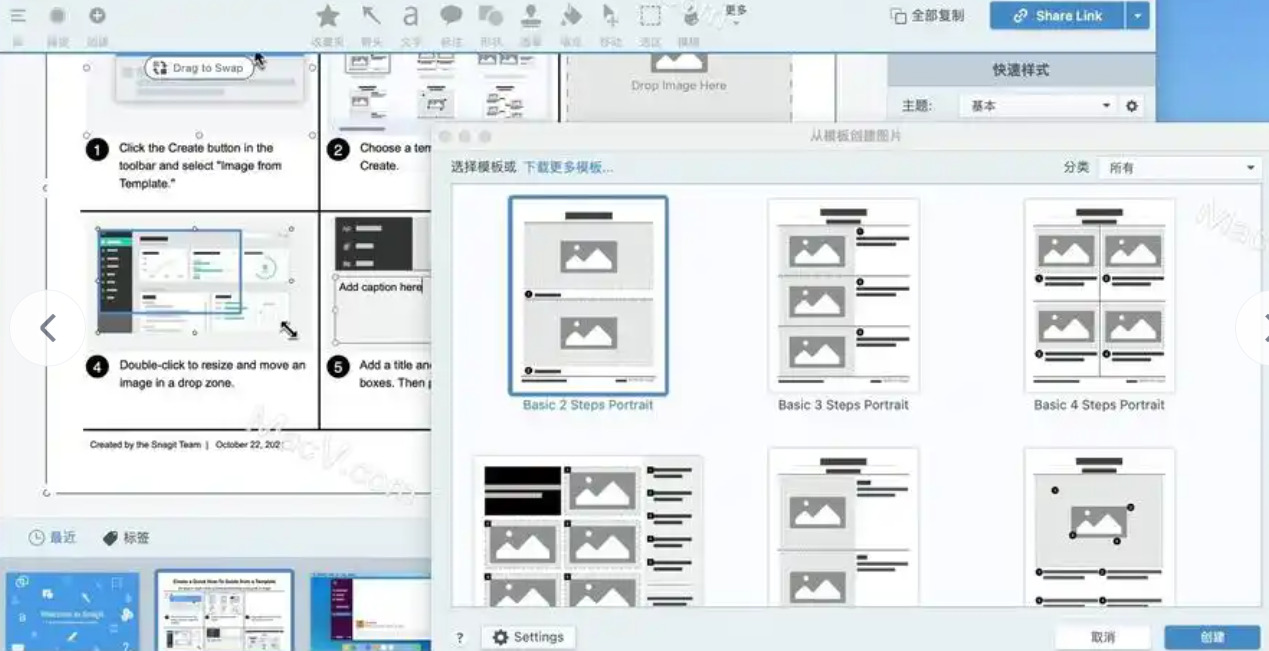Open the Welcome to Snagit tray thumbnail
The width and height of the screenshot is (1269, 651).
(71, 611)
